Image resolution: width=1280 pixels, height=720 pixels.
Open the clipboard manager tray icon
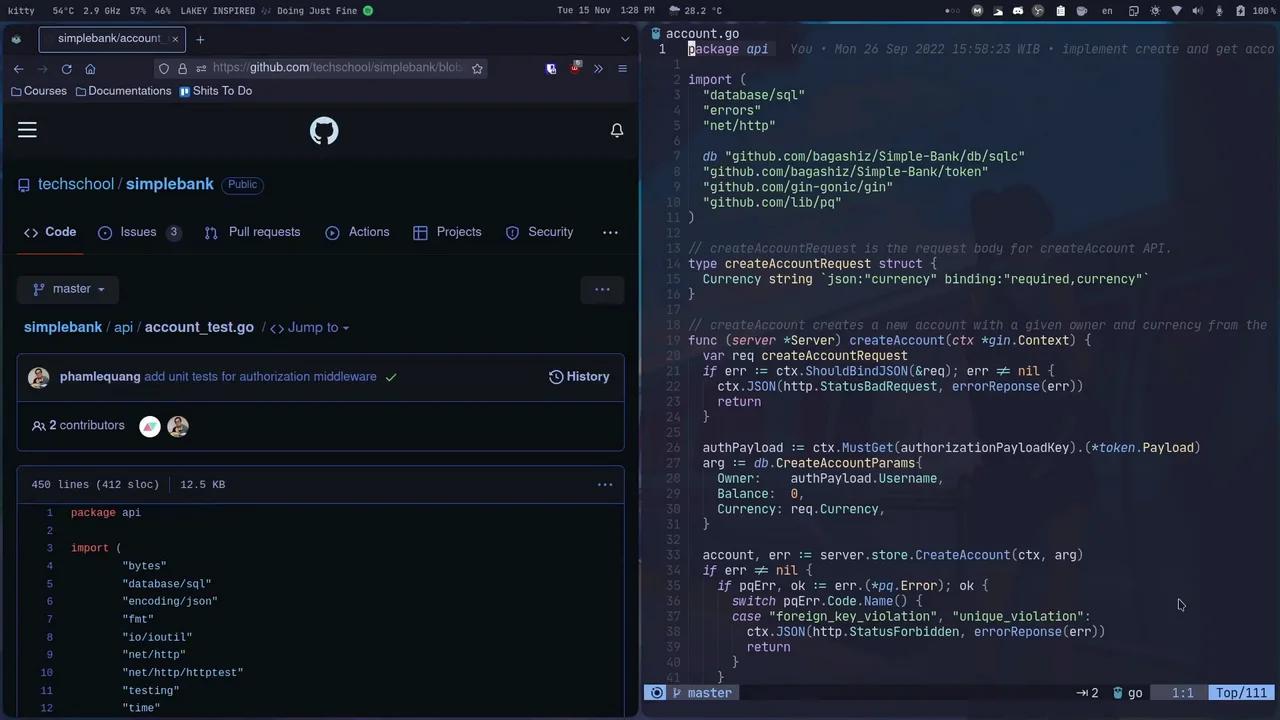tap(1061, 10)
